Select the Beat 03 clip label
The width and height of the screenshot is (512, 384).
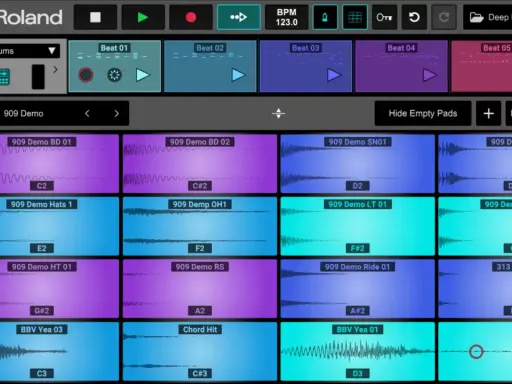tap(306, 48)
